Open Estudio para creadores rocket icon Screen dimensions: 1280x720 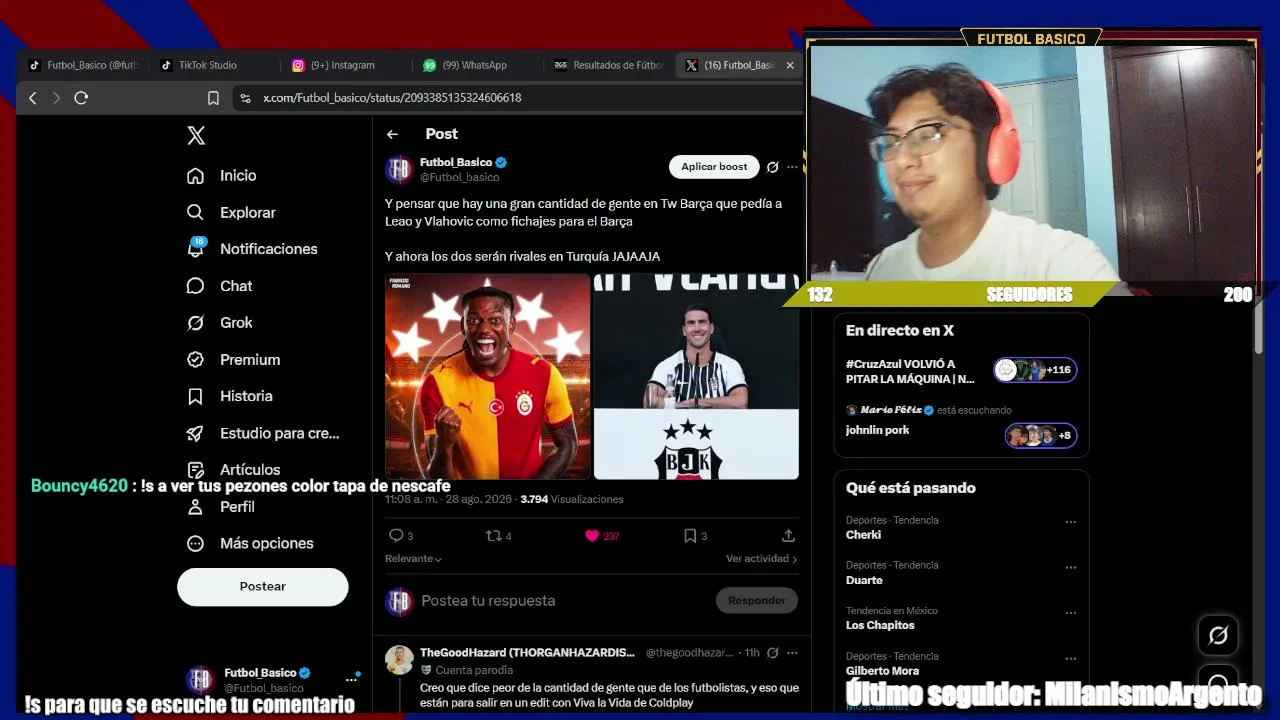[x=195, y=433]
